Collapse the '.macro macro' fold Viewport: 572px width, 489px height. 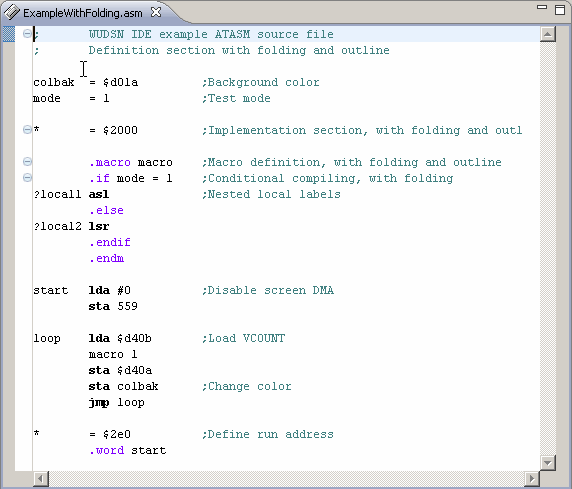(x=27, y=162)
